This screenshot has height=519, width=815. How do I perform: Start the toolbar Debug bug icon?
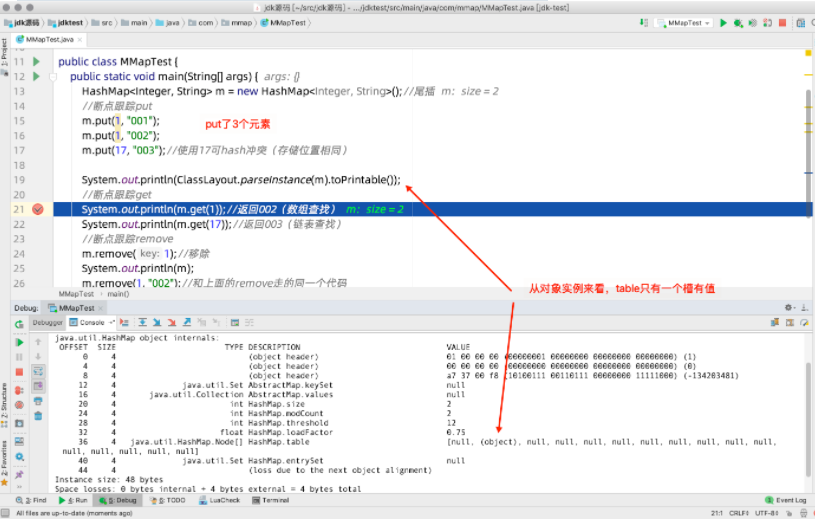pos(738,23)
